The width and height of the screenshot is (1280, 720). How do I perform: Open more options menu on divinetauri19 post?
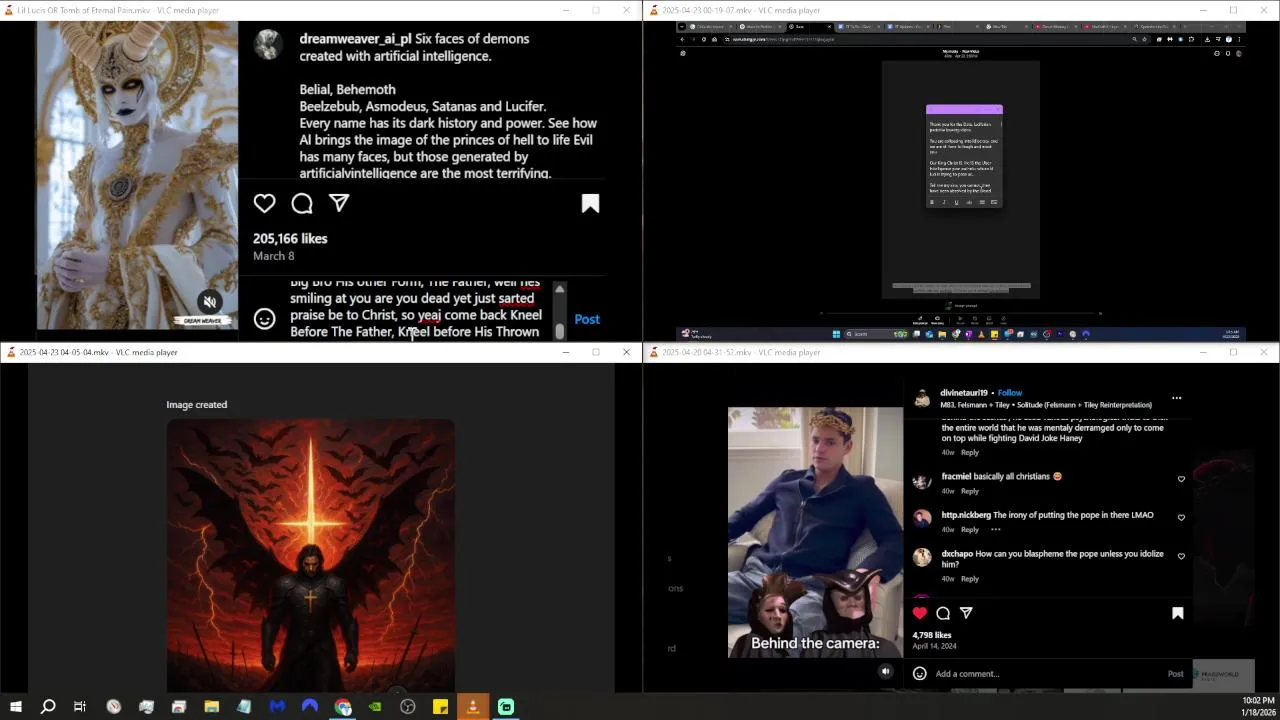(x=1176, y=398)
